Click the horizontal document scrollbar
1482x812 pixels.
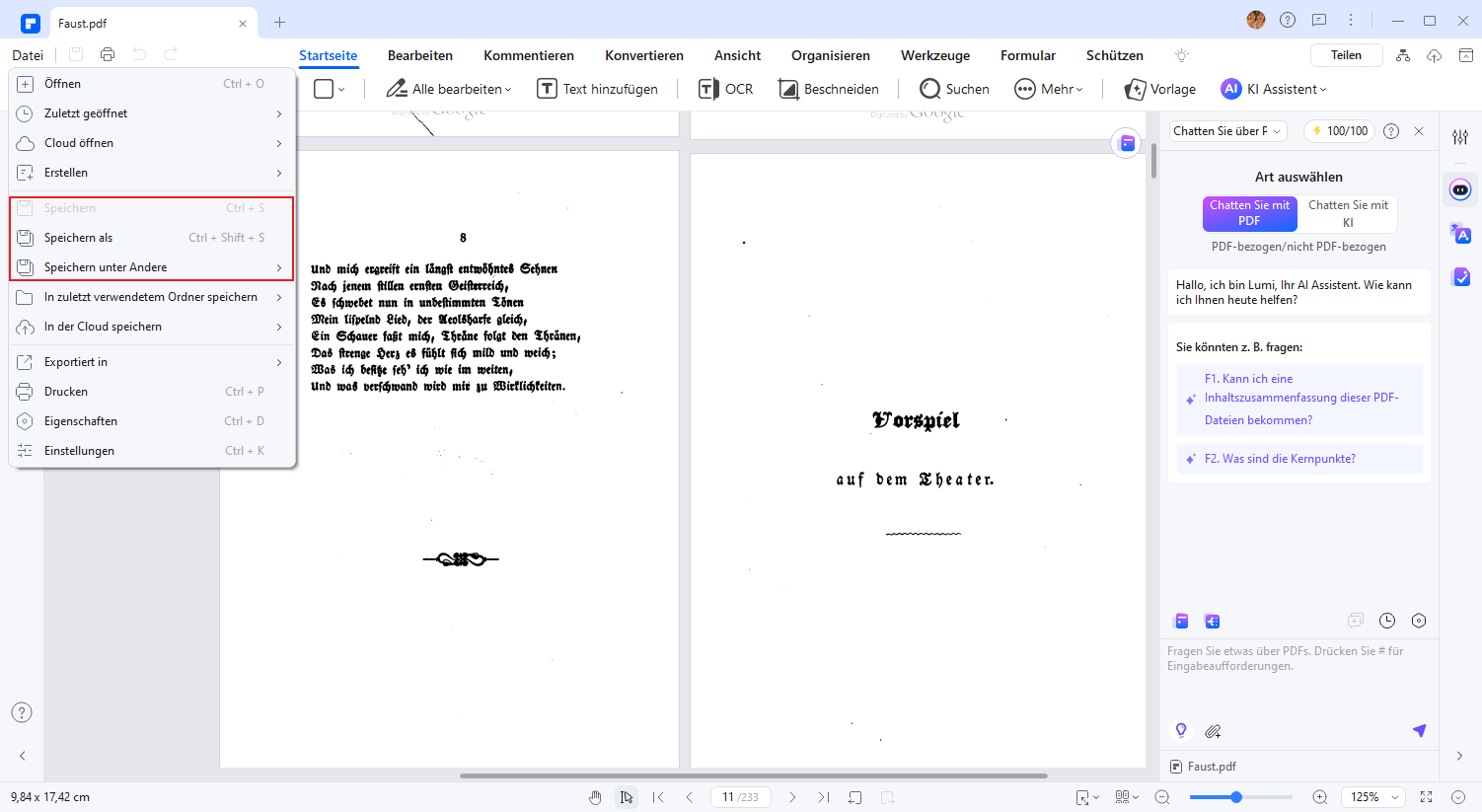pos(754,775)
